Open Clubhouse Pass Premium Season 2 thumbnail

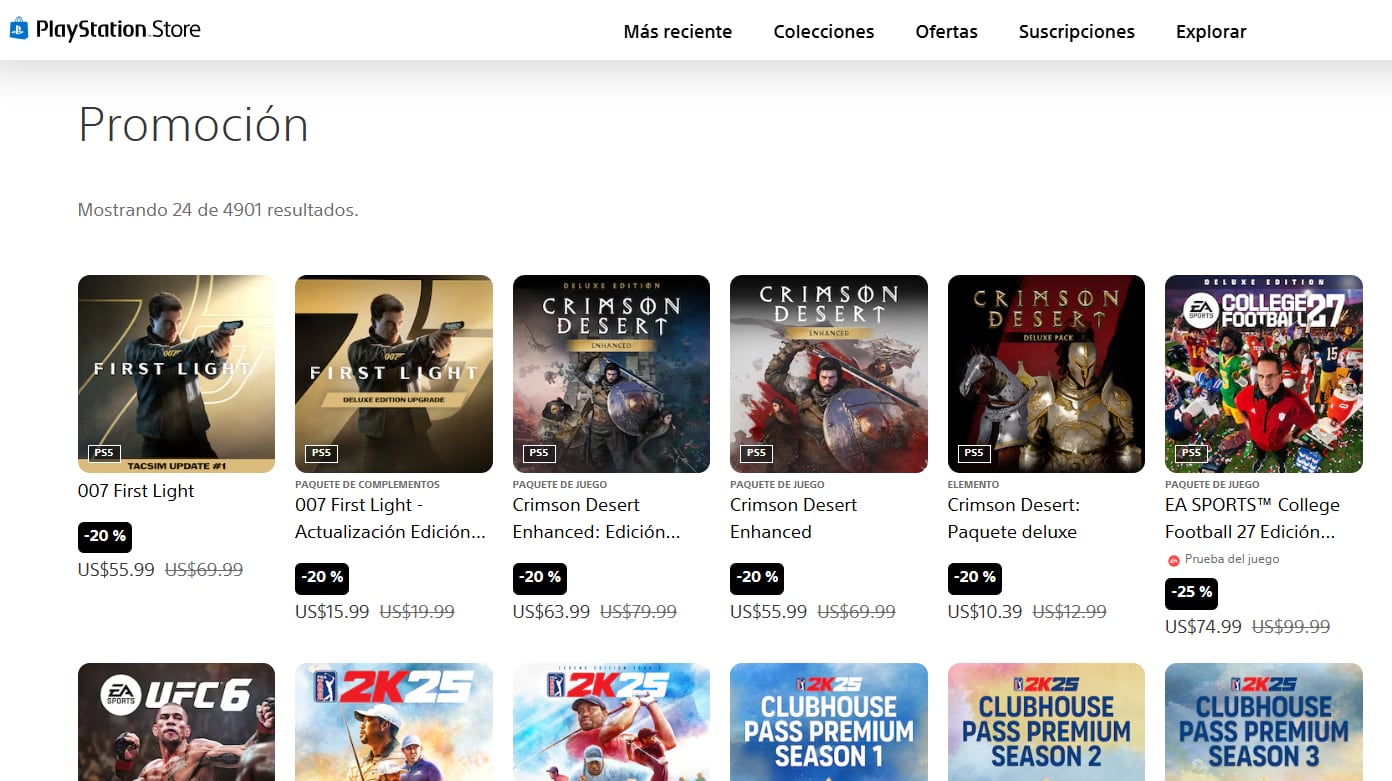(1046, 722)
